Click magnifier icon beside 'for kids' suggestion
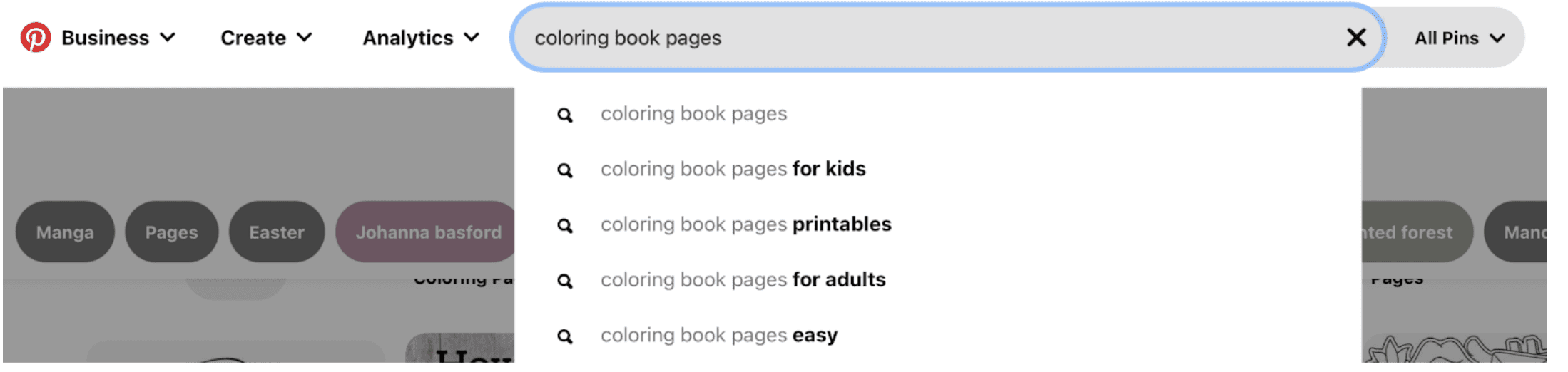 565,170
